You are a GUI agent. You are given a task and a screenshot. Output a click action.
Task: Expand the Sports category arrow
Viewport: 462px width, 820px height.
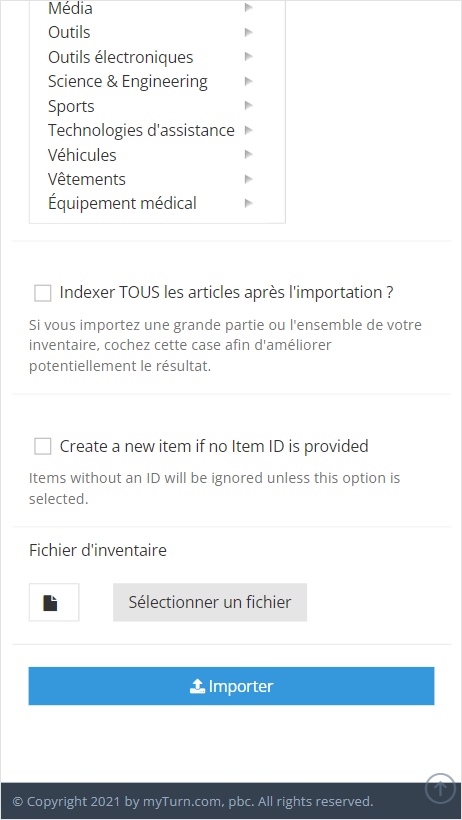[249, 106]
